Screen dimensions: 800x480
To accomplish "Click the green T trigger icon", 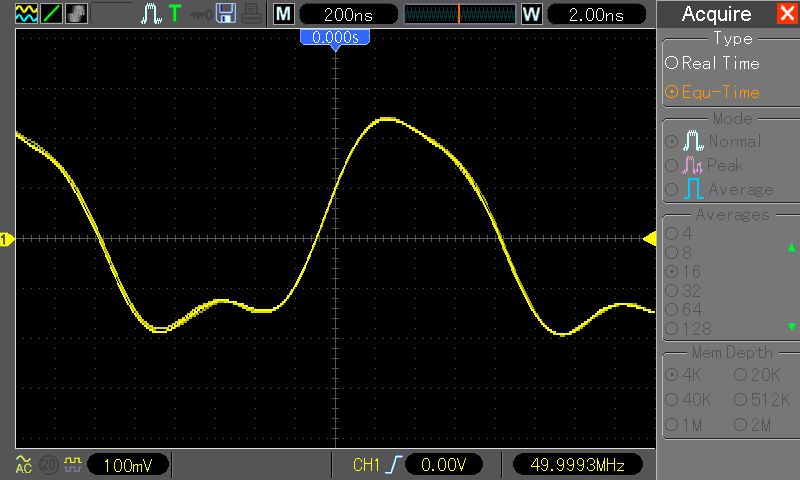I will click(175, 14).
